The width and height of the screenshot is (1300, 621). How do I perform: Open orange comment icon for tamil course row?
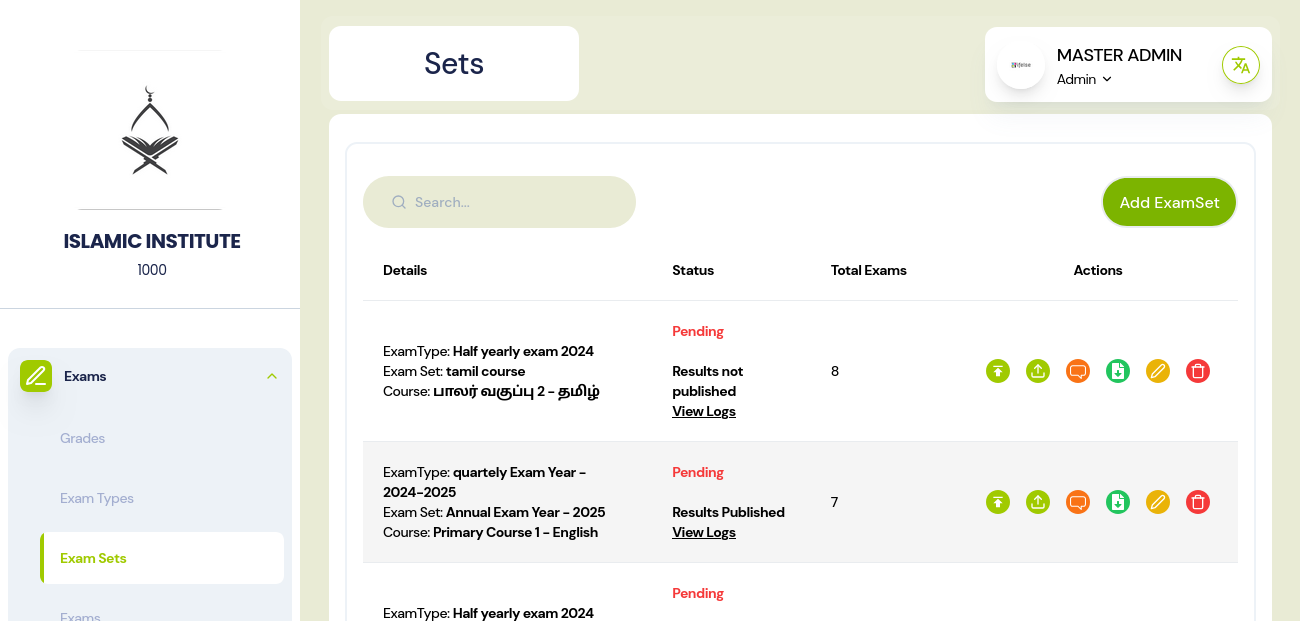click(1078, 371)
